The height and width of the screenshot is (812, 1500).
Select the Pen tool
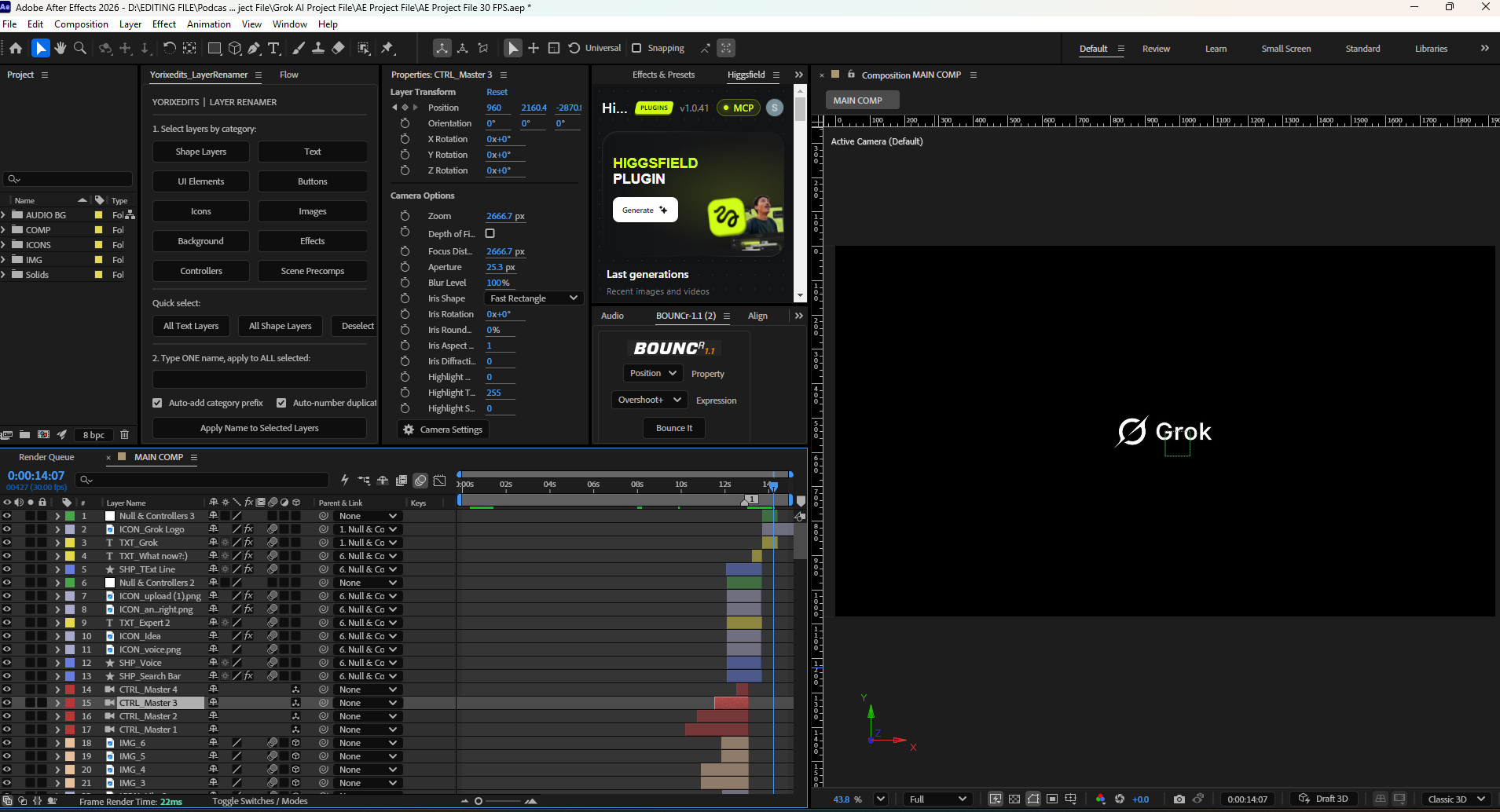(x=254, y=48)
